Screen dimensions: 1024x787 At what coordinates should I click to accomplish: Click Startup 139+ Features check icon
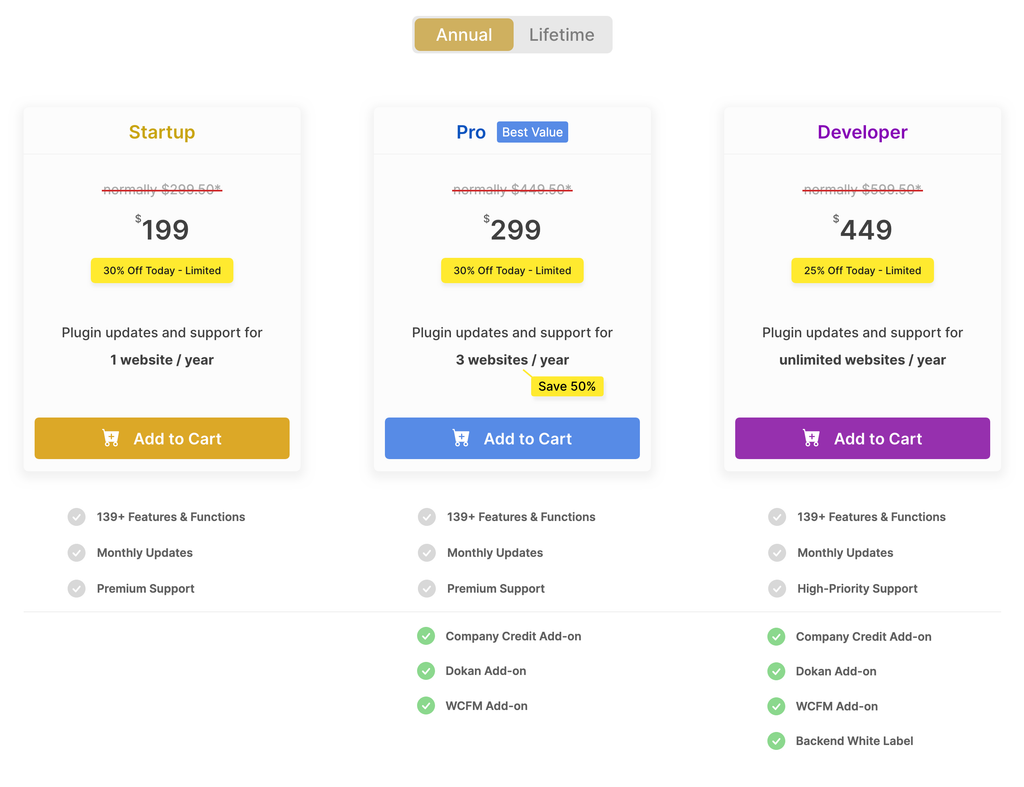coord(76,517)
